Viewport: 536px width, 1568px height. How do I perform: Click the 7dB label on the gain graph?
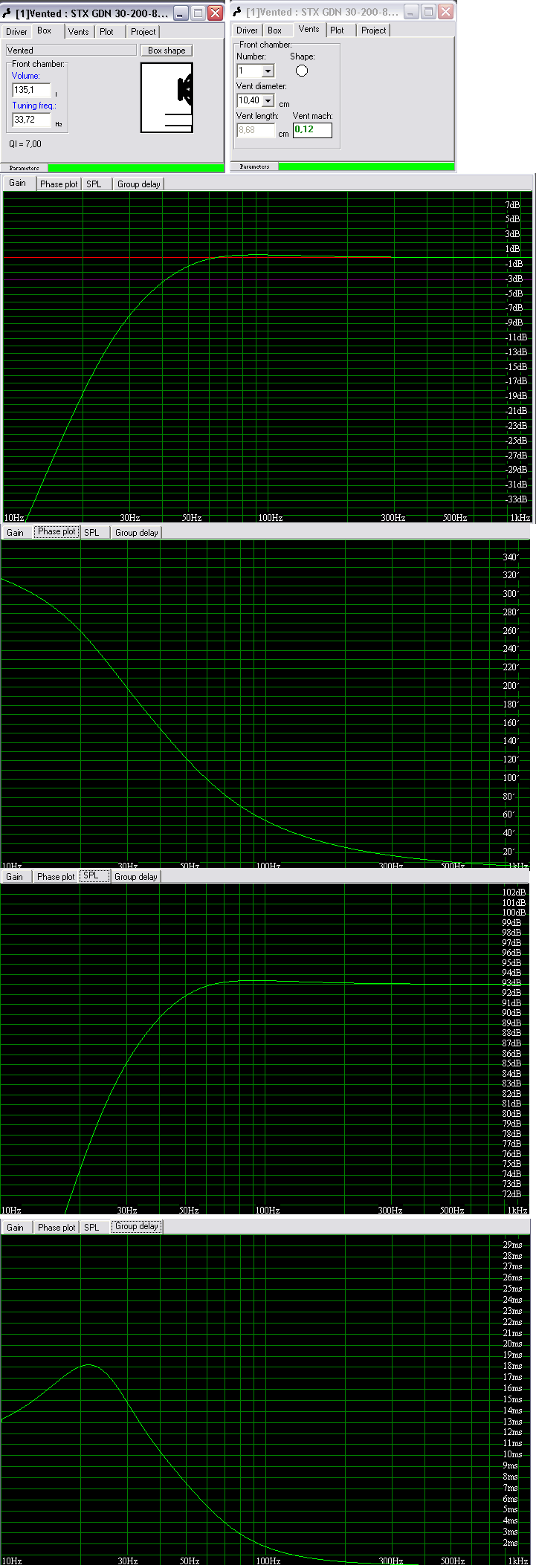(512, 205)
